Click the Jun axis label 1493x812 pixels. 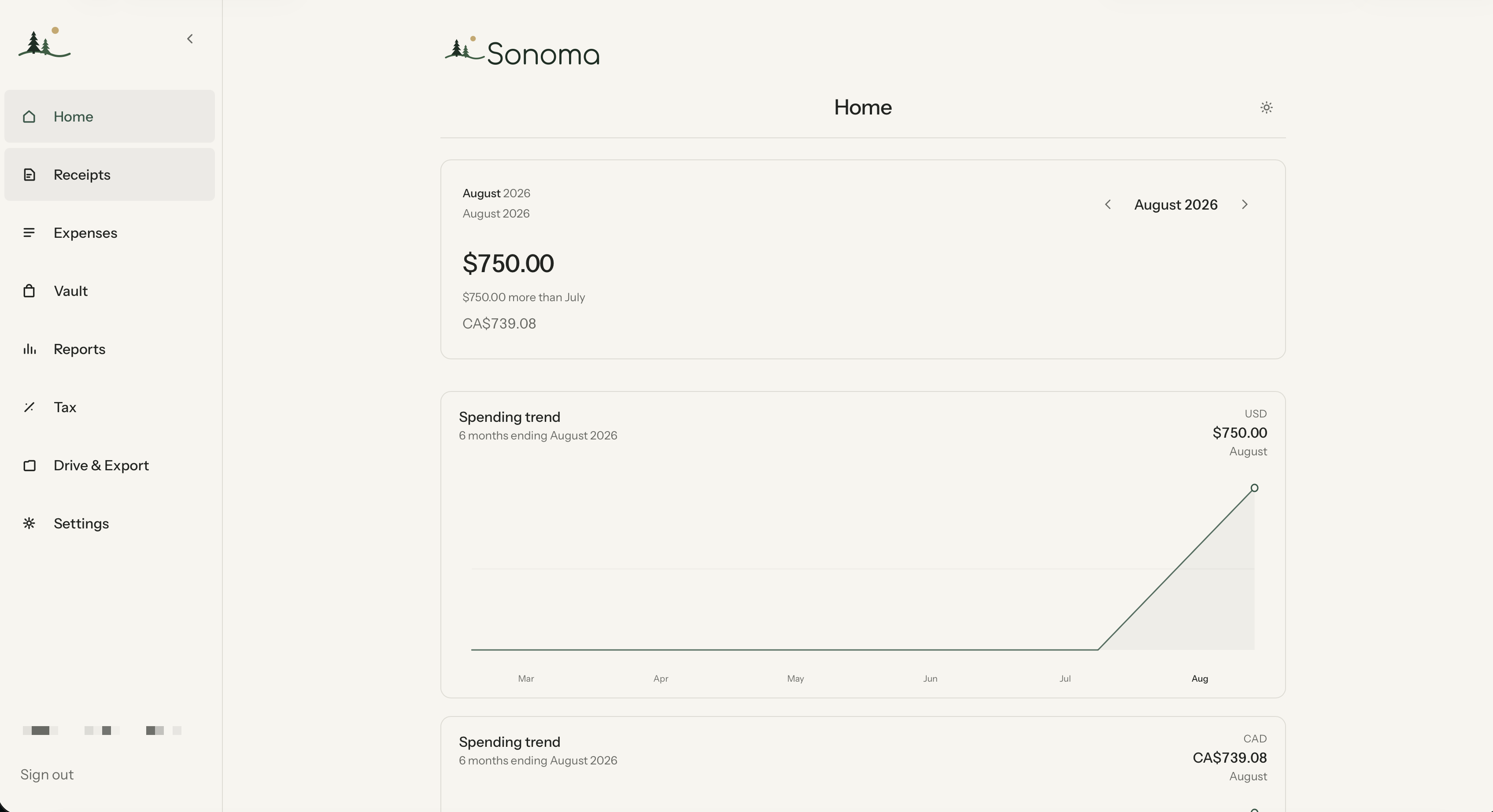[930, 679]
